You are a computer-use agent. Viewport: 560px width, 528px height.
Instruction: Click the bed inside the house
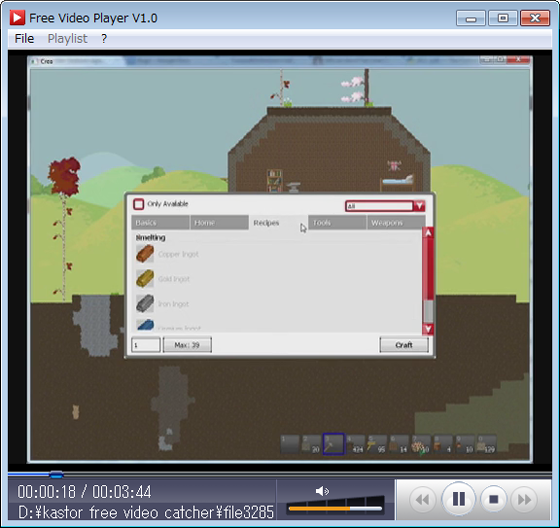pyautogui.click(x=398, y=182)
